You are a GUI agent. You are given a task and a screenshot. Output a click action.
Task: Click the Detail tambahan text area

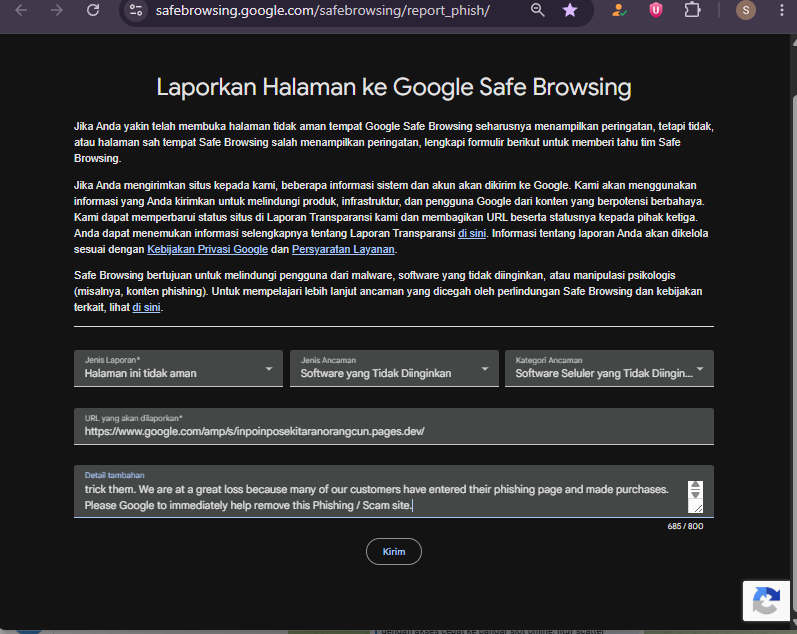pyautogui.click(x=394, y=491)
